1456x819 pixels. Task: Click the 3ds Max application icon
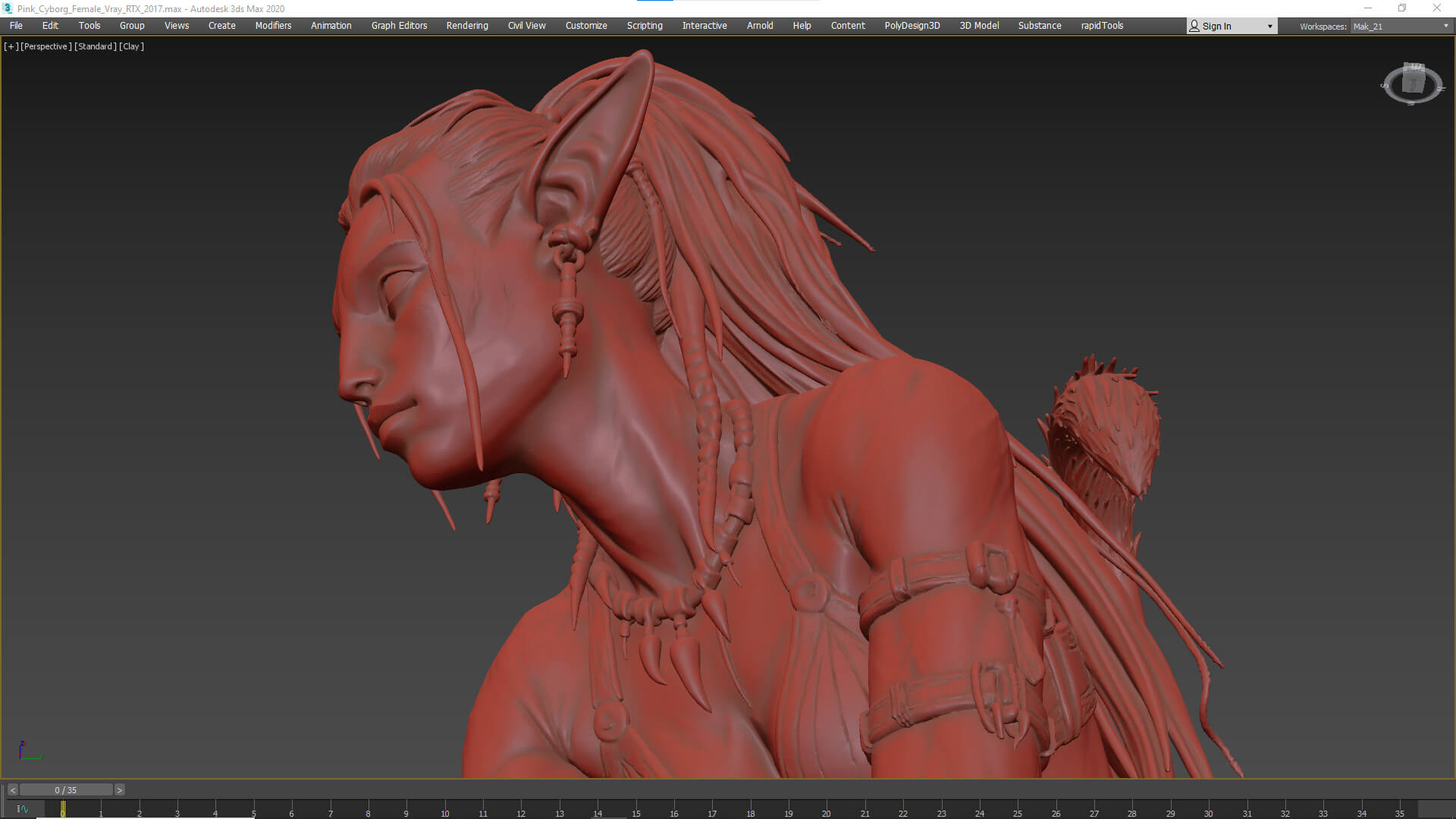pyautogui.click(x=8, y=8)
